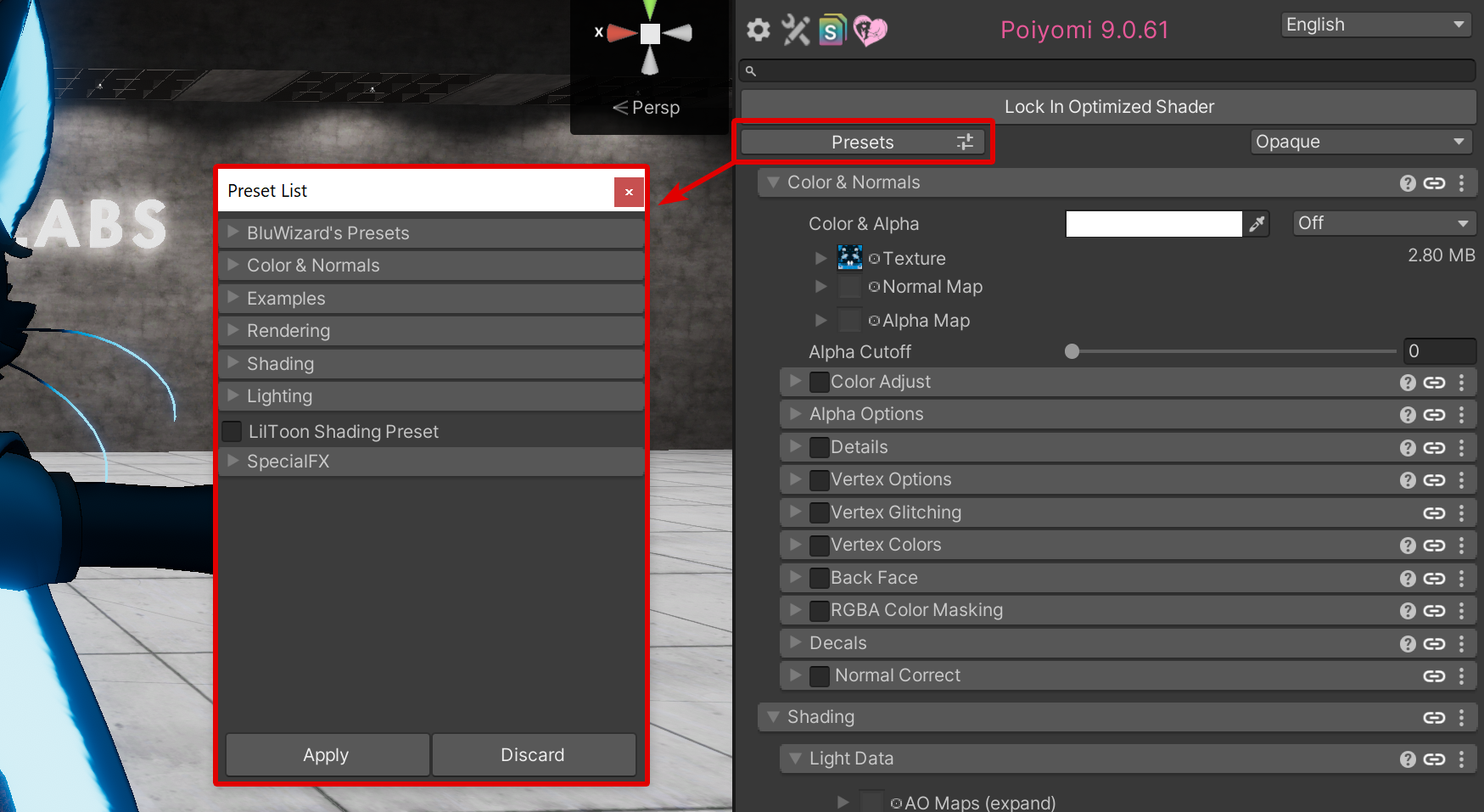This screenshot has height=812, width=1484.
Task: Expand the Normal Map properties arrow
Action: coord(820,287)
